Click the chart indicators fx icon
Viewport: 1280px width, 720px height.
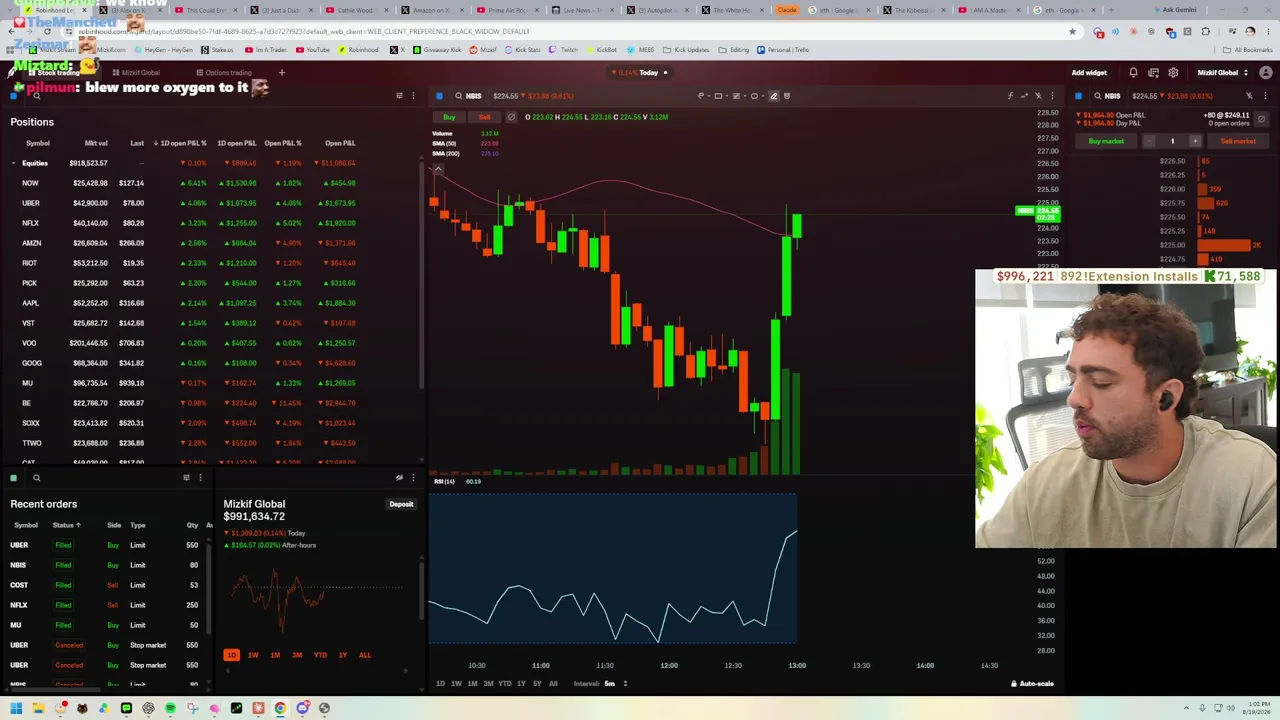[x=1010, y=96]
